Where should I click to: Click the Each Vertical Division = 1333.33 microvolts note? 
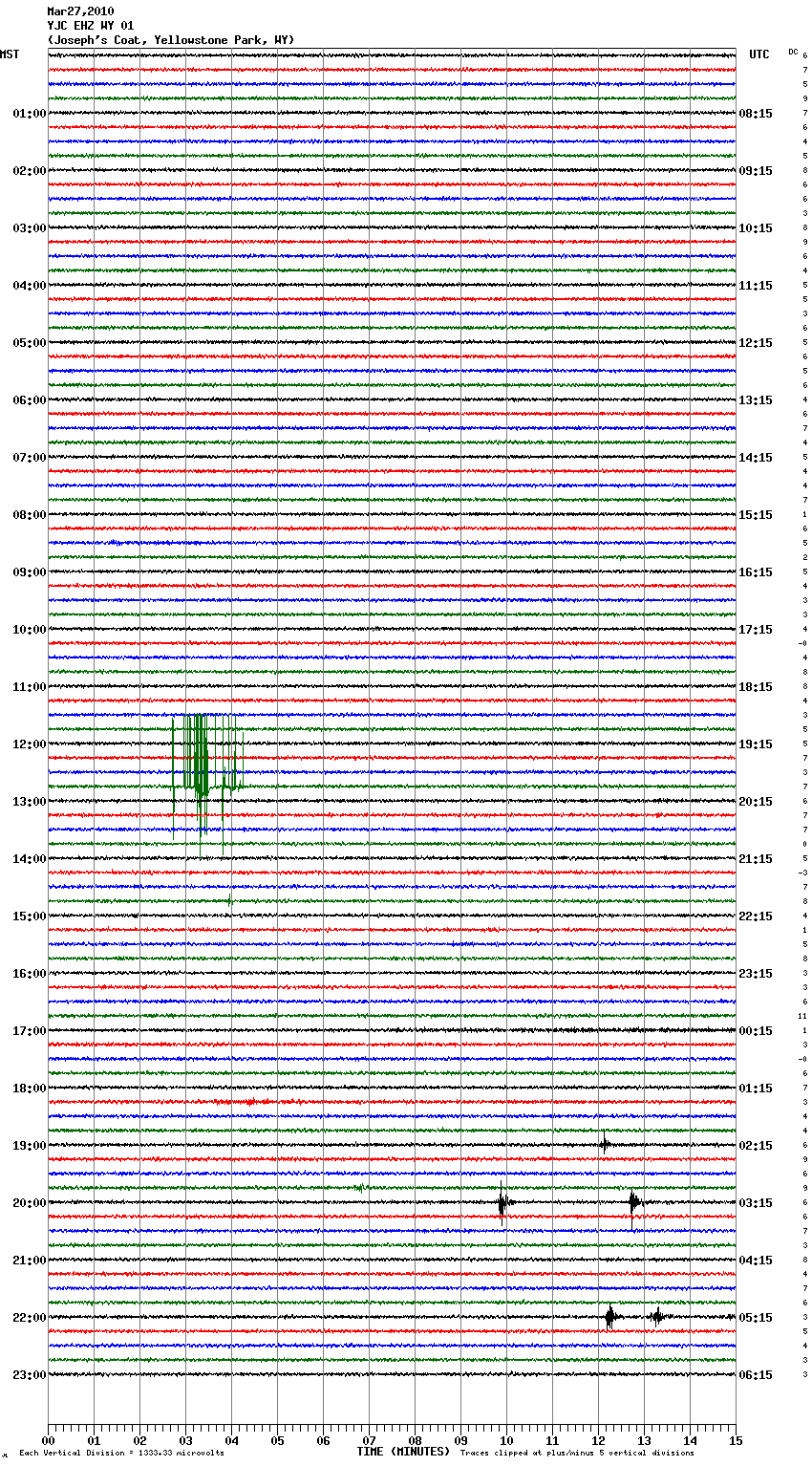click(121, 1454)
